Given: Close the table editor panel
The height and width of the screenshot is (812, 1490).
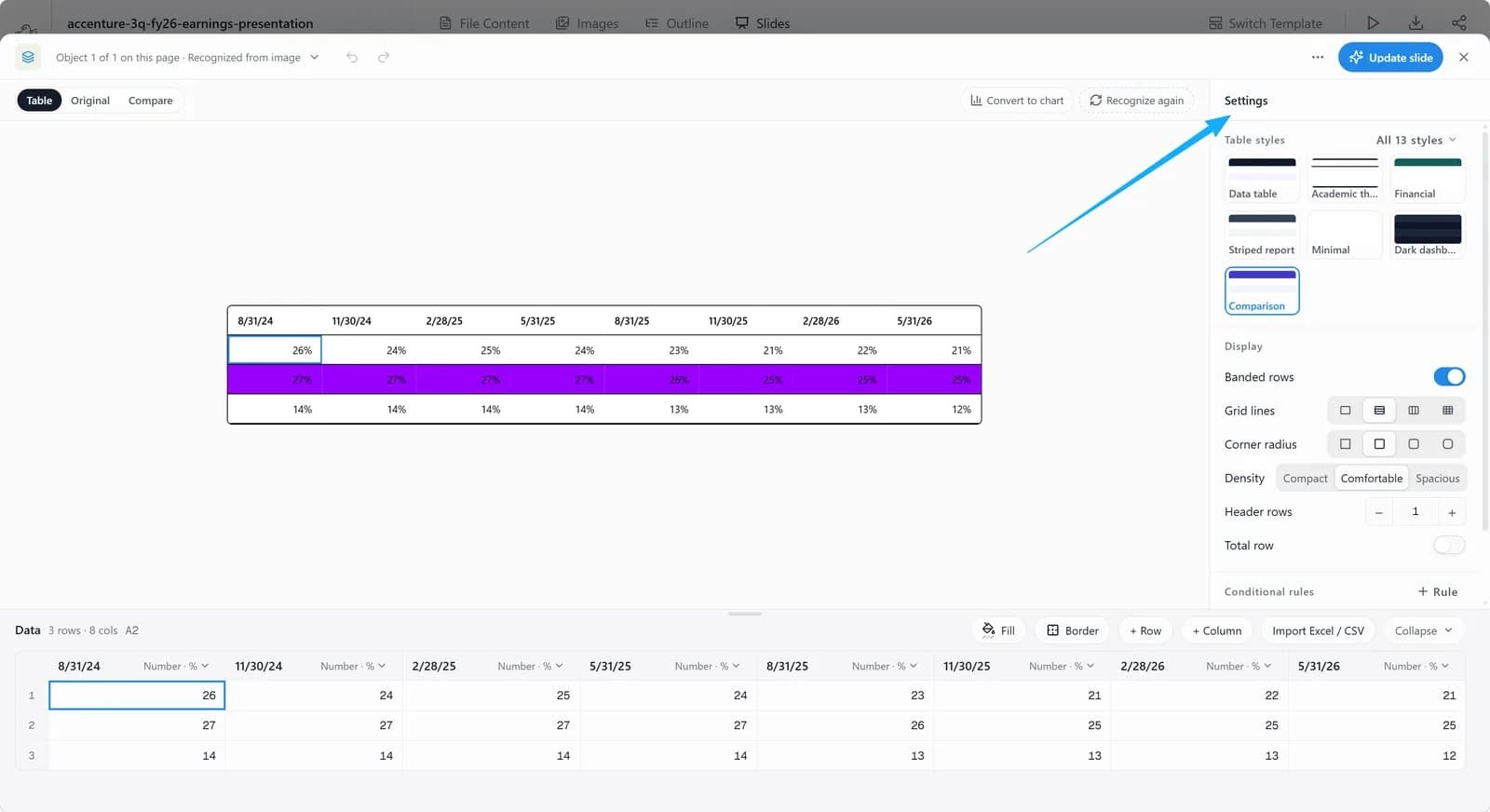Looking at the screenshot, I should (x=1464, y=58).
